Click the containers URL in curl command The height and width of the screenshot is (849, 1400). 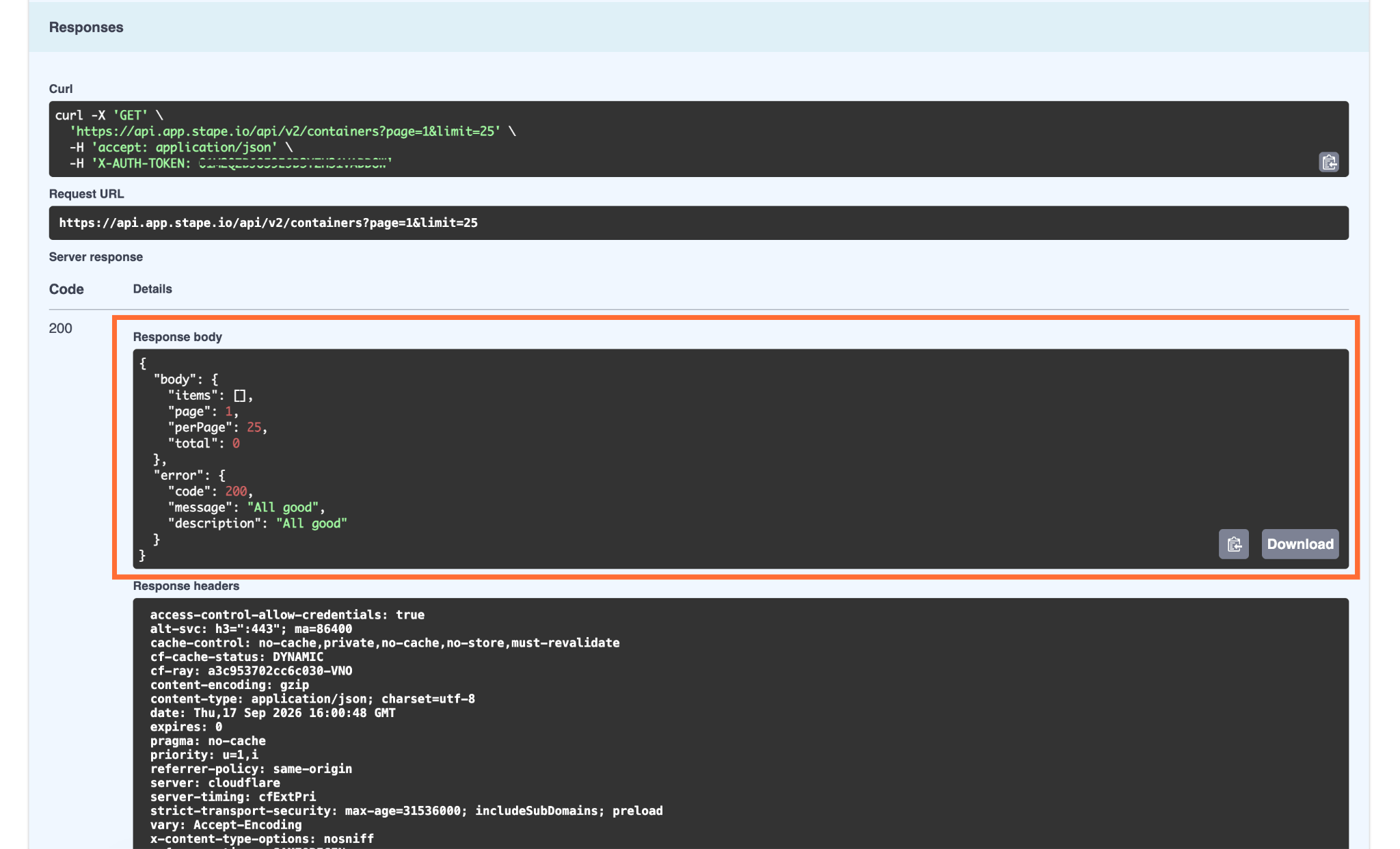point(285,131)
